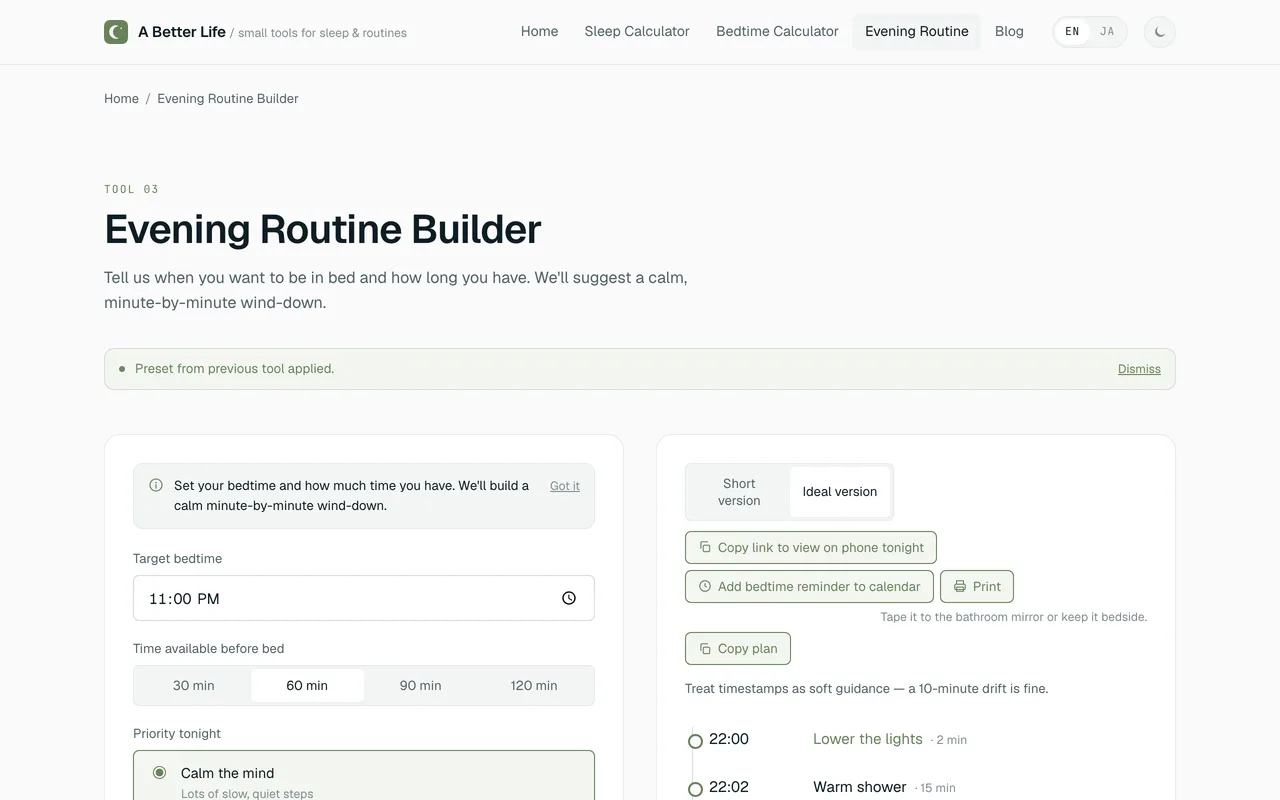Click the 22:00 timeline circle marker
Image resolution: width=1280 pixels, height=800 pixels.
click(695, 741)
